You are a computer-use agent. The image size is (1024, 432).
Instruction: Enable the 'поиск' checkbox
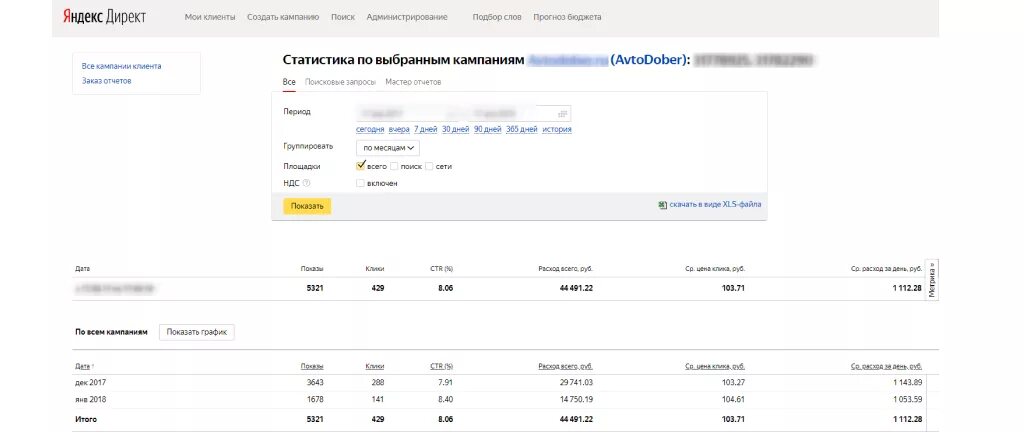[394, 166]
